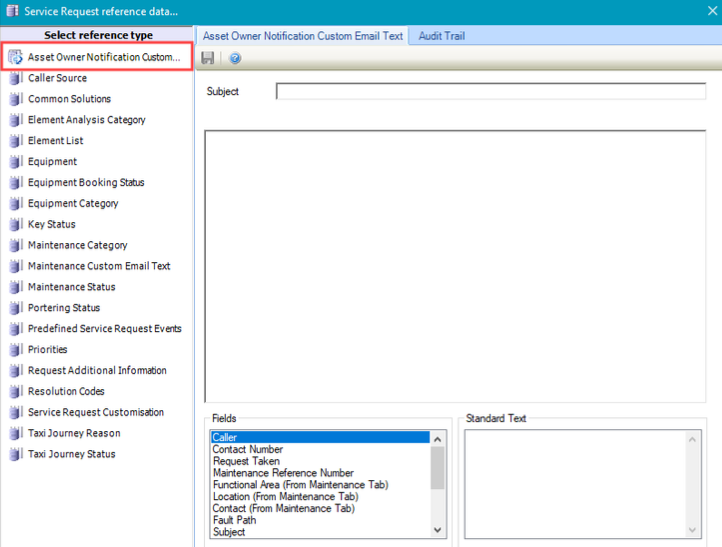Choose Resolution Codes in reference list
The image size is (722, 547).
66,392
